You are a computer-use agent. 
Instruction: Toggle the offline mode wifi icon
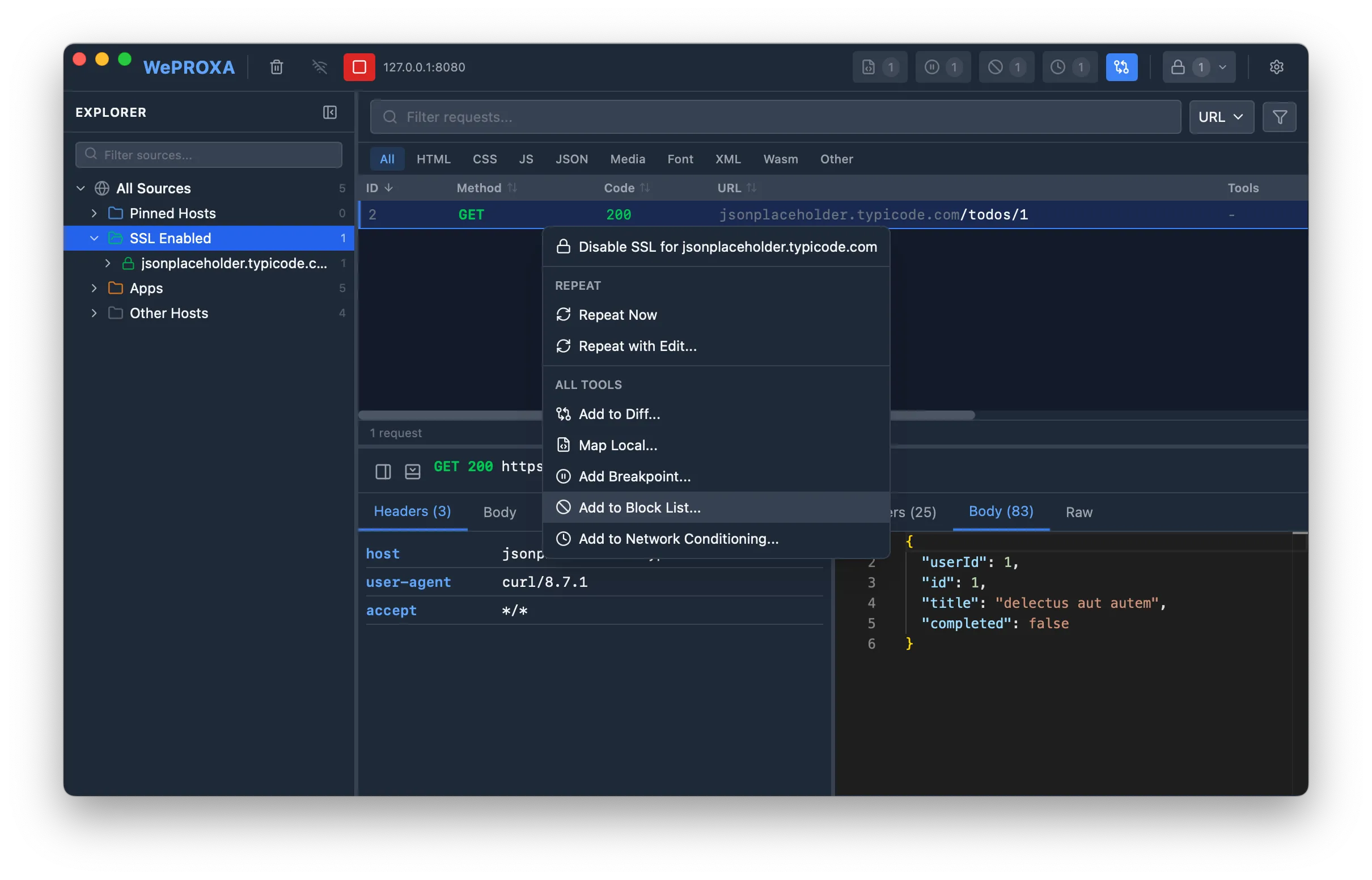click(320, 67)
